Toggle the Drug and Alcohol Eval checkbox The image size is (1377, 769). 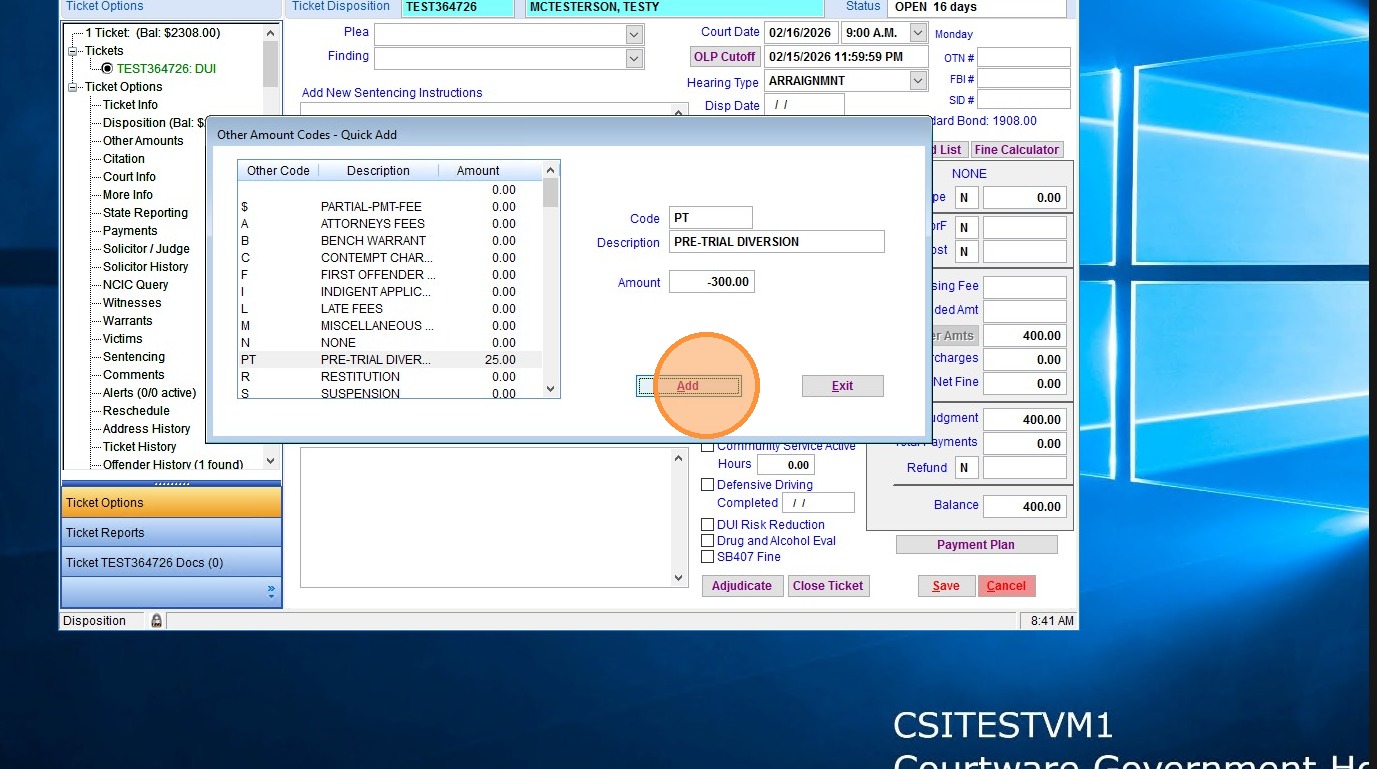click(708, 541)
